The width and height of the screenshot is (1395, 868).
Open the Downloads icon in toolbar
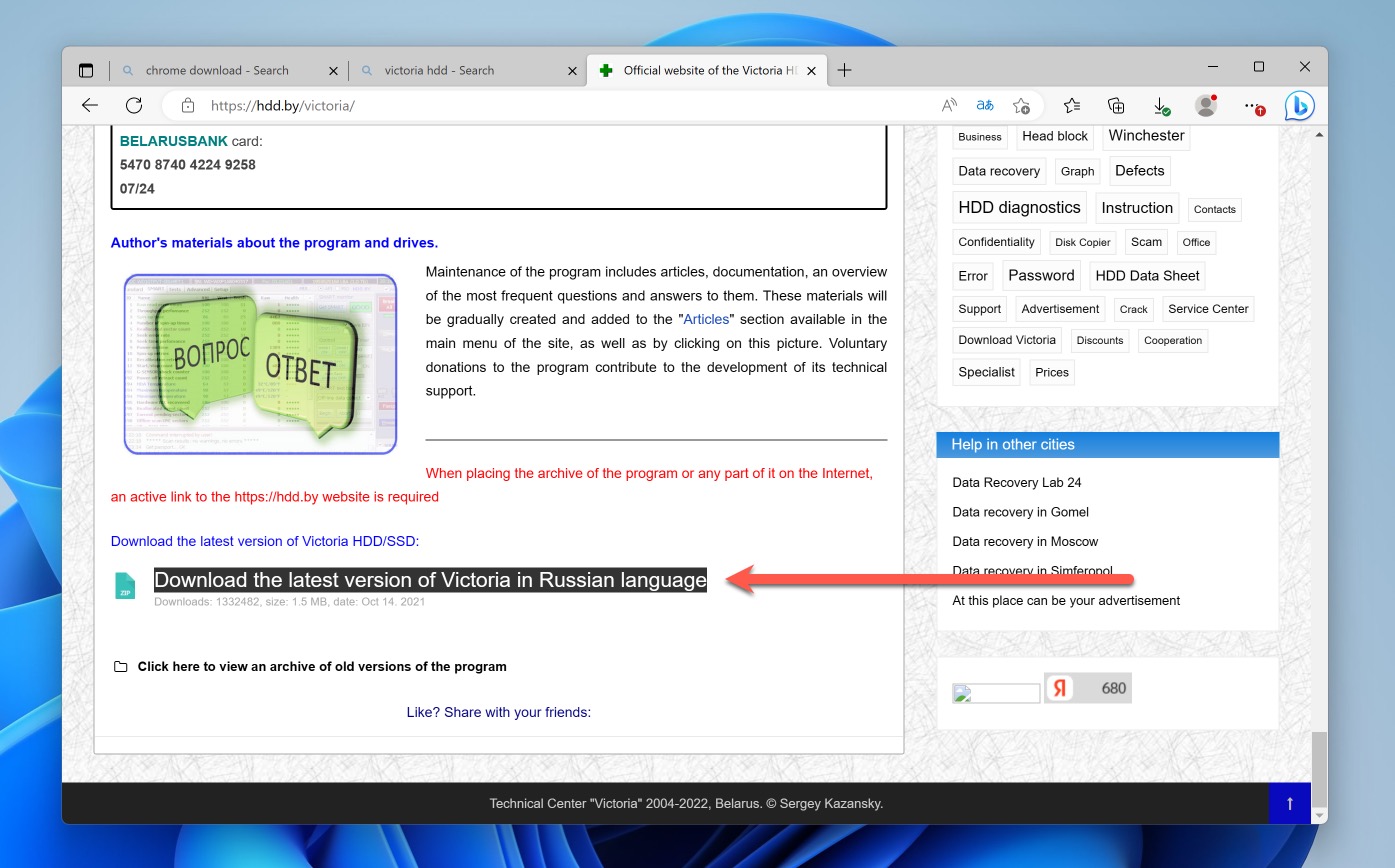point(1161,105)
